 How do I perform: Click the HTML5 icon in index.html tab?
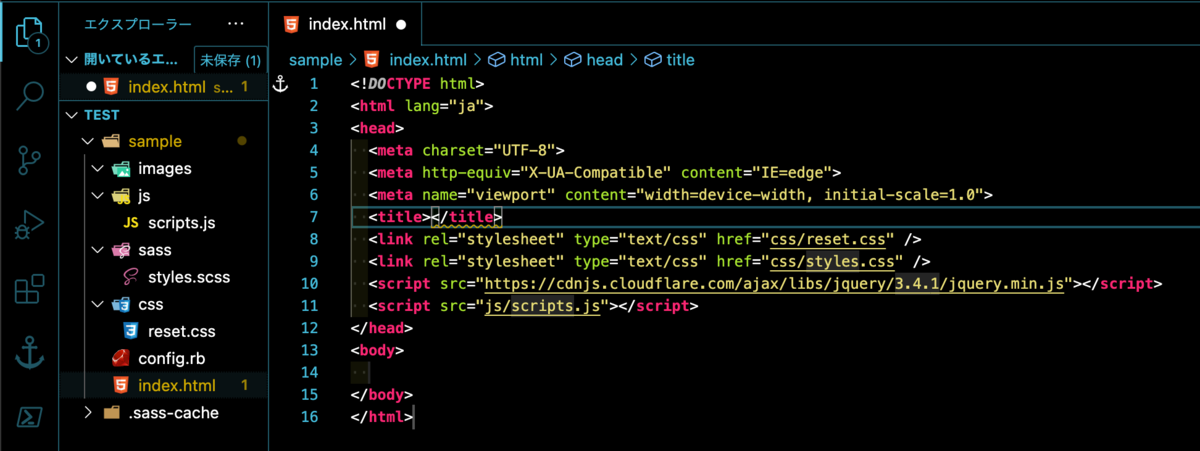tap(292, 24)
